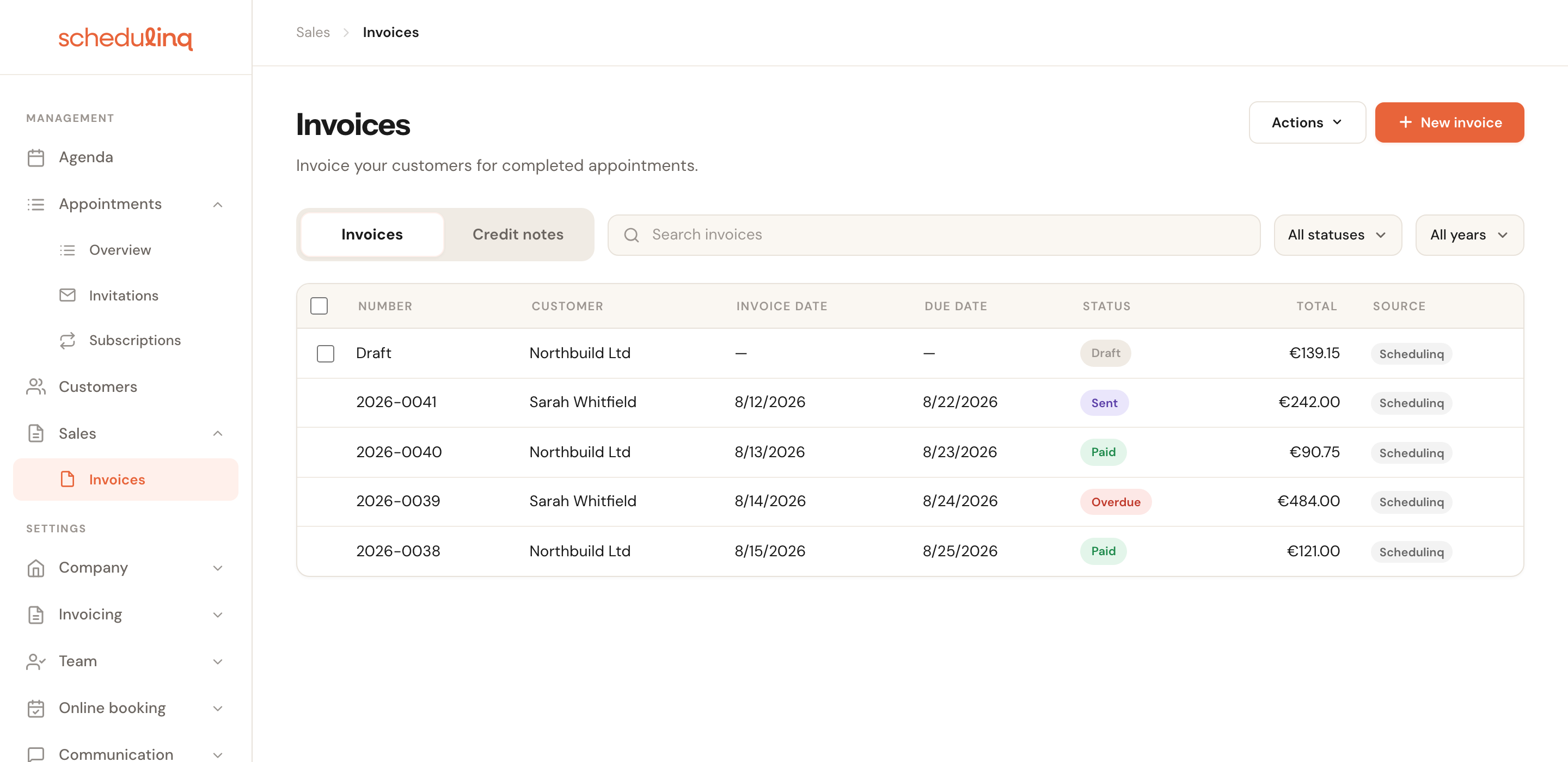Click Sarah Whitfield in row 2026-0041
The image size is (1568, 762).
tap(583, 402)
